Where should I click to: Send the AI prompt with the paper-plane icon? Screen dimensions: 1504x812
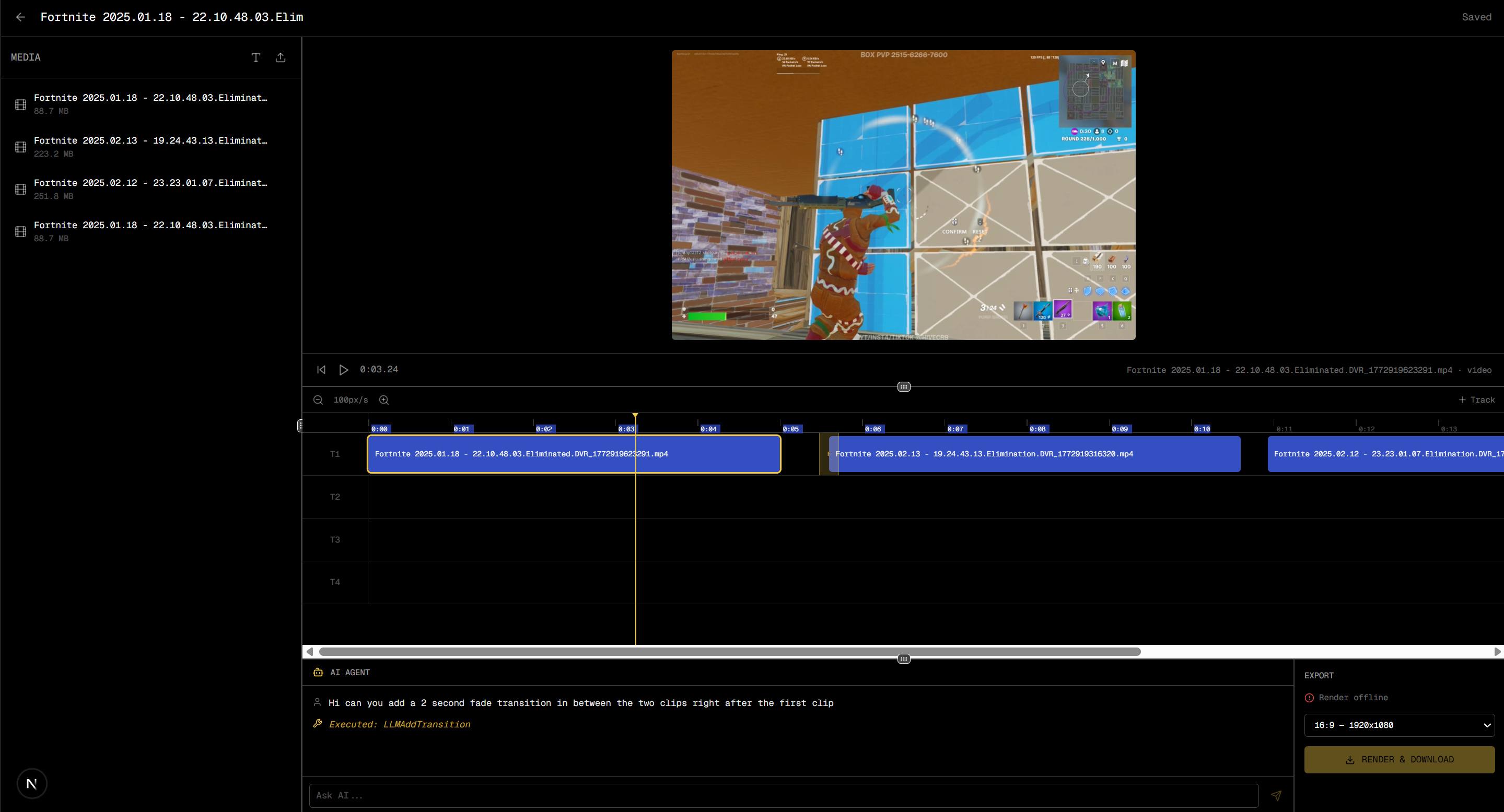(1276, 795)
